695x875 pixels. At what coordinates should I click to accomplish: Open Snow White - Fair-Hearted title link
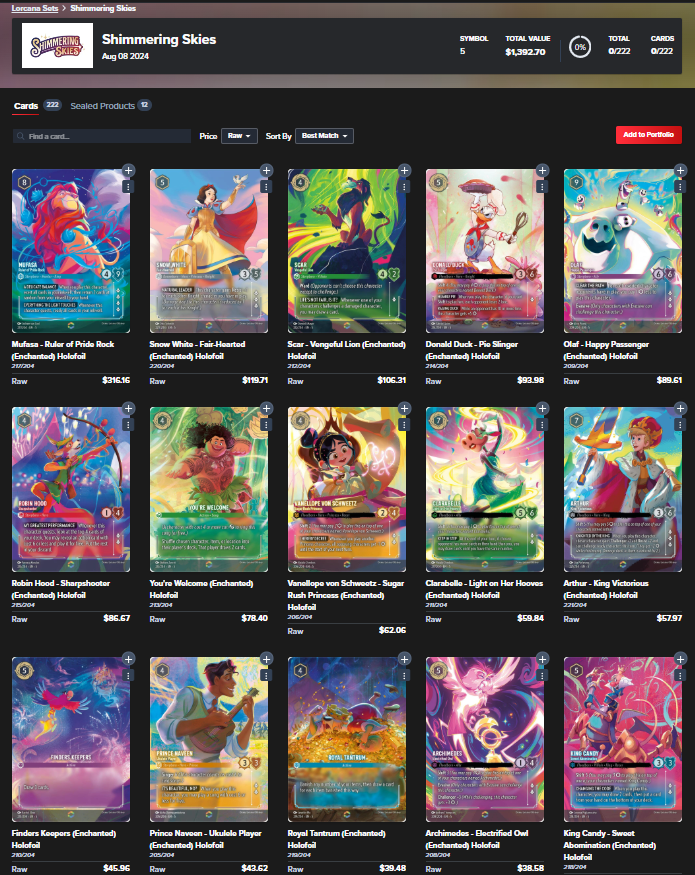(x=197, y=350)
